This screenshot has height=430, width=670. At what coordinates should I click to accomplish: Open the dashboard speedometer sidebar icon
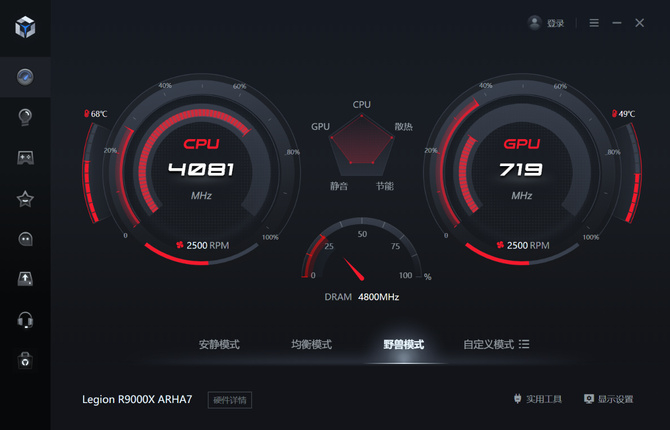tap(25, 77)
